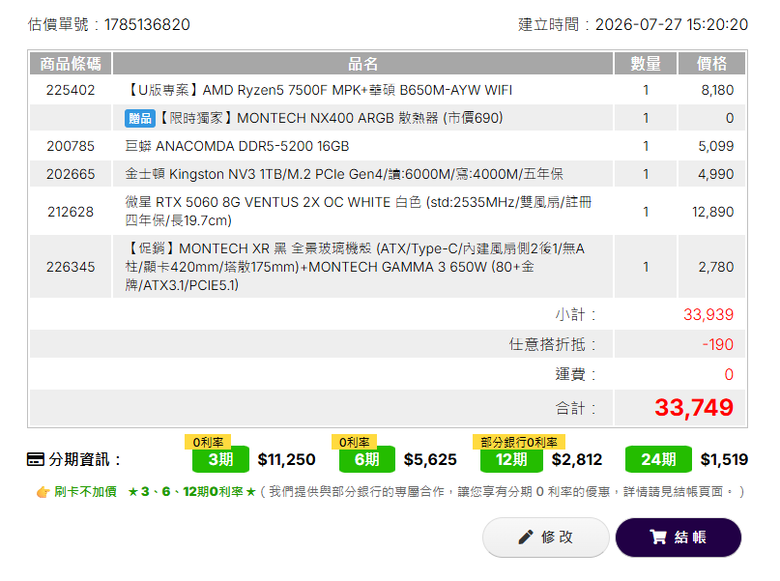780x581 pixels.
Task: Select the 6期 installment badge
Action: (x=367, y=459)
